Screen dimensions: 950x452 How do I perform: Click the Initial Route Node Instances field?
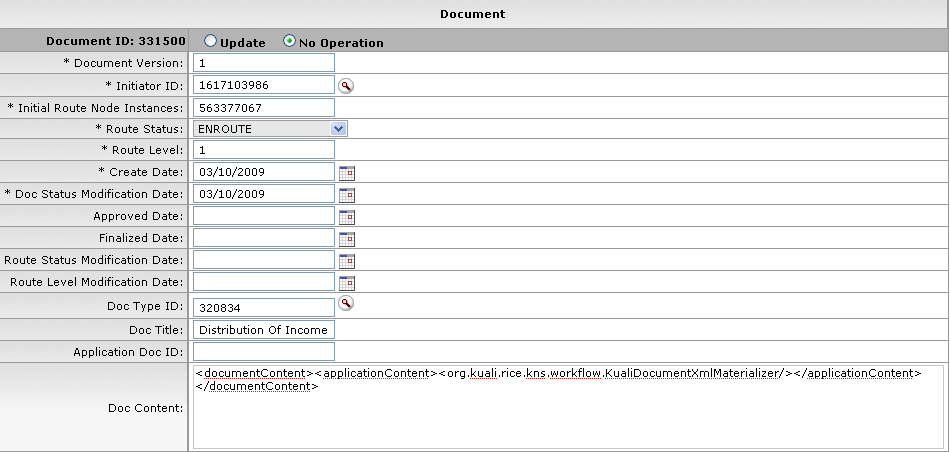point(263,107)
